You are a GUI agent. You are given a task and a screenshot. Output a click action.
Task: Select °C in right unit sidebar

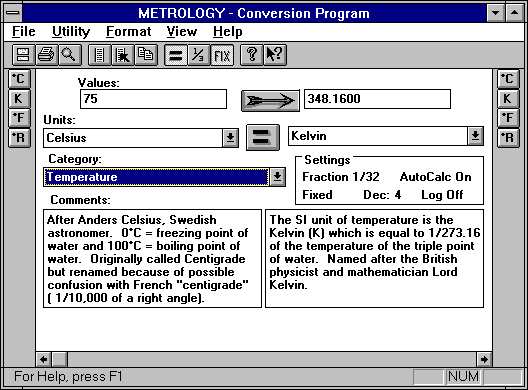point(508,79)
